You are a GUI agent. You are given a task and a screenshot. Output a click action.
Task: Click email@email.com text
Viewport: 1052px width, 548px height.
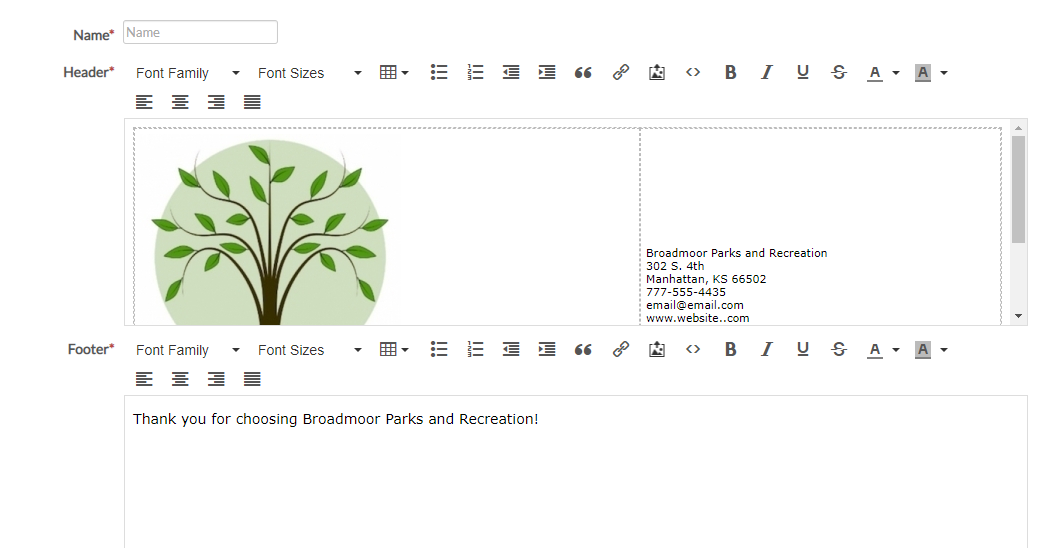point(694,305)
